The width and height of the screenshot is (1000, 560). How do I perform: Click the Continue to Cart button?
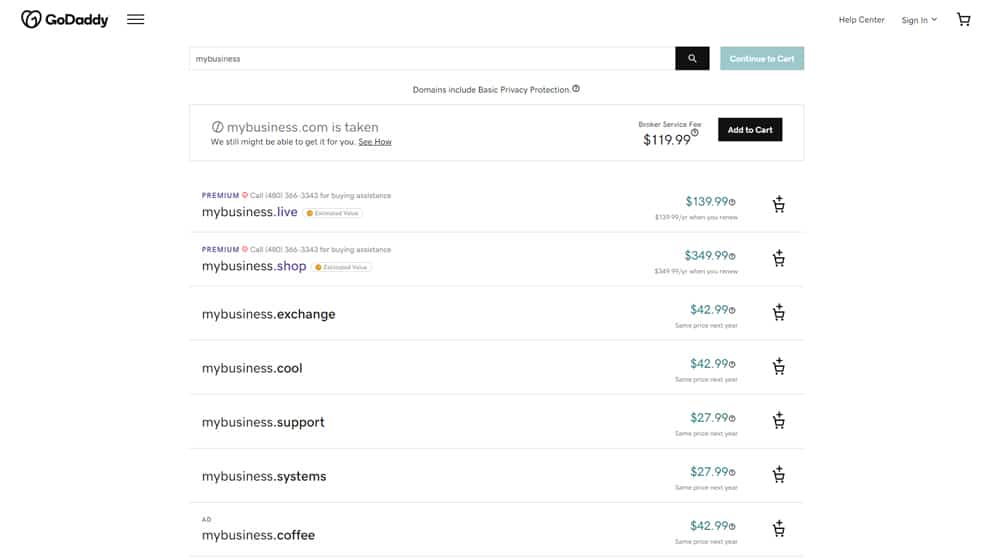point(762,59)
